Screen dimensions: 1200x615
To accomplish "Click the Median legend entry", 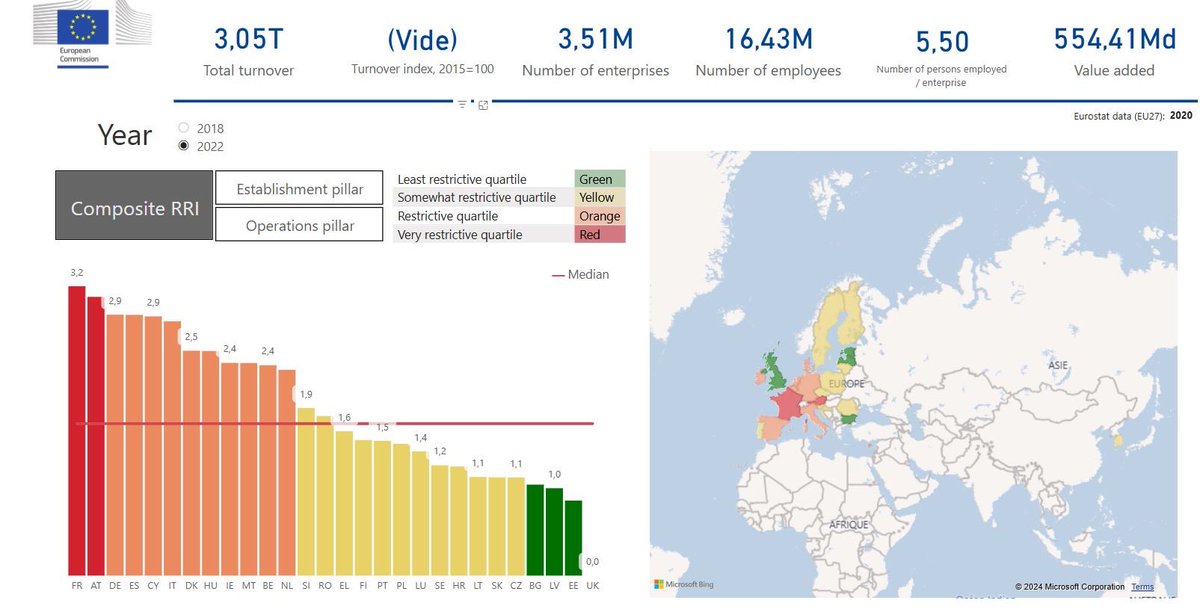I will click(581, 275).
